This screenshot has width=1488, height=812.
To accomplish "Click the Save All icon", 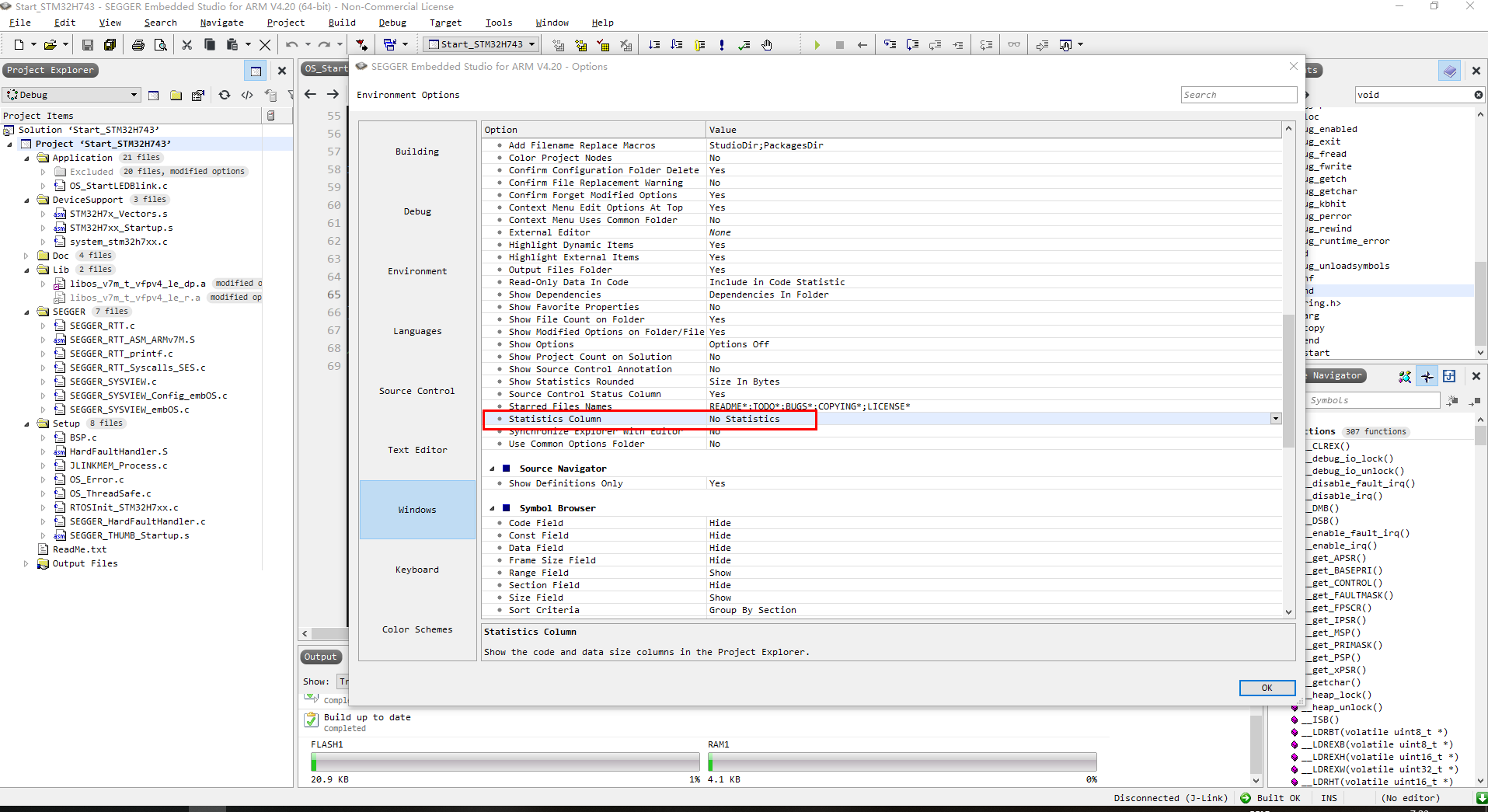I will (110, 45).
